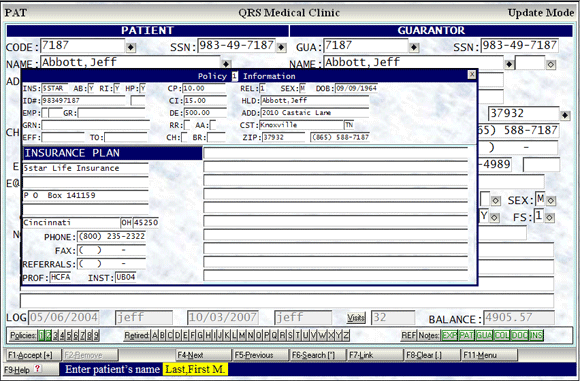Screen dimensions: 580x381
Task: Click the INST field UB04
Action: point(125,277)
